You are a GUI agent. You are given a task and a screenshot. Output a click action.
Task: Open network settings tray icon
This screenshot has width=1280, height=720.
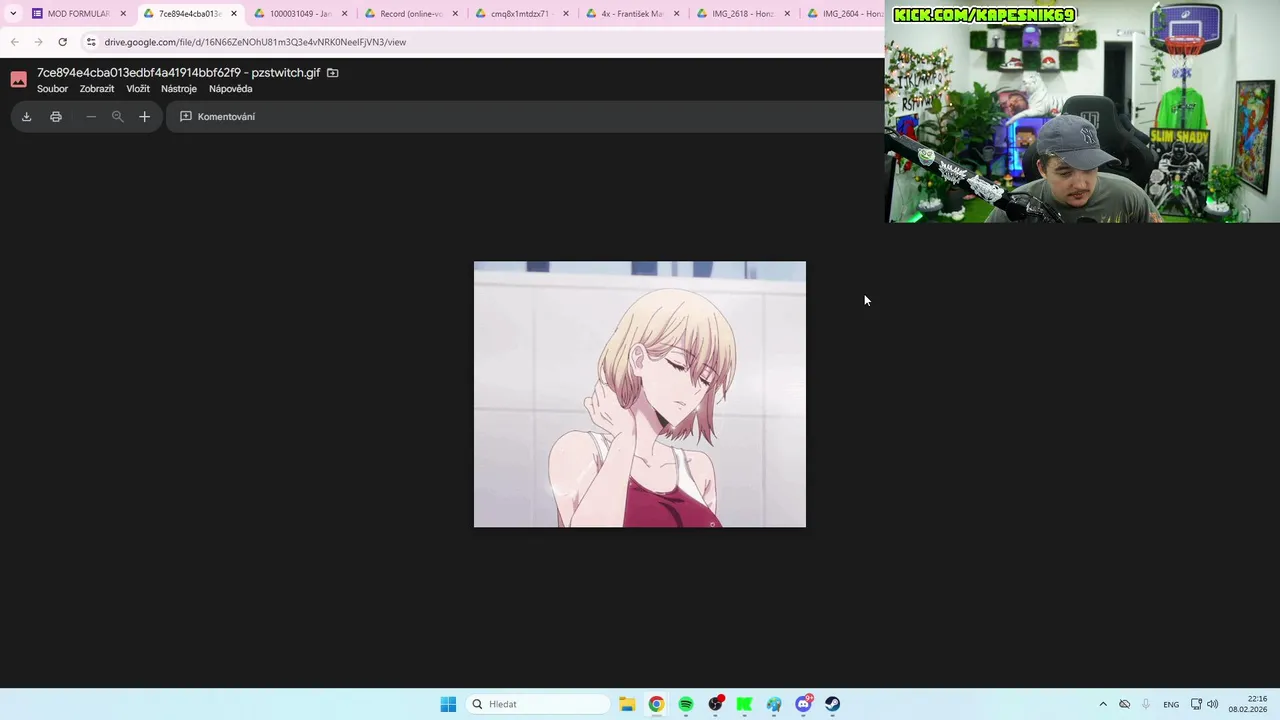tap(1196, 704)
